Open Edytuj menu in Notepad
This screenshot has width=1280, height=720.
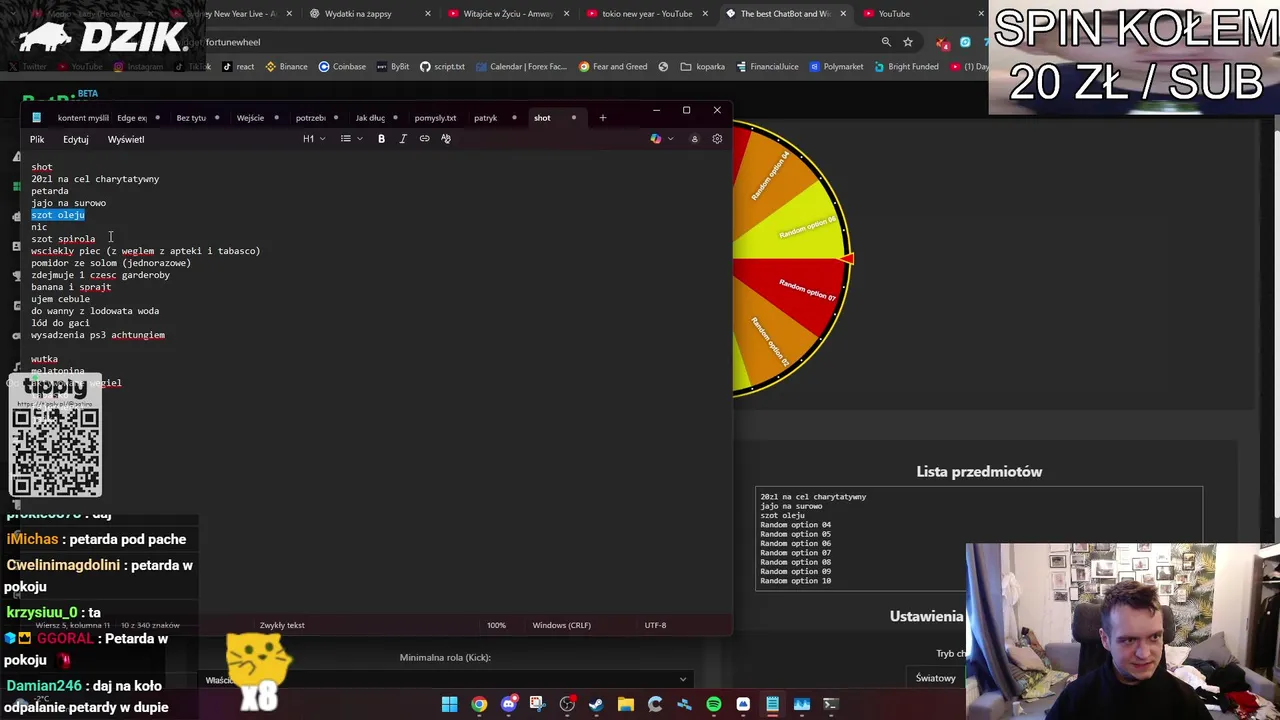pos(76,139)
